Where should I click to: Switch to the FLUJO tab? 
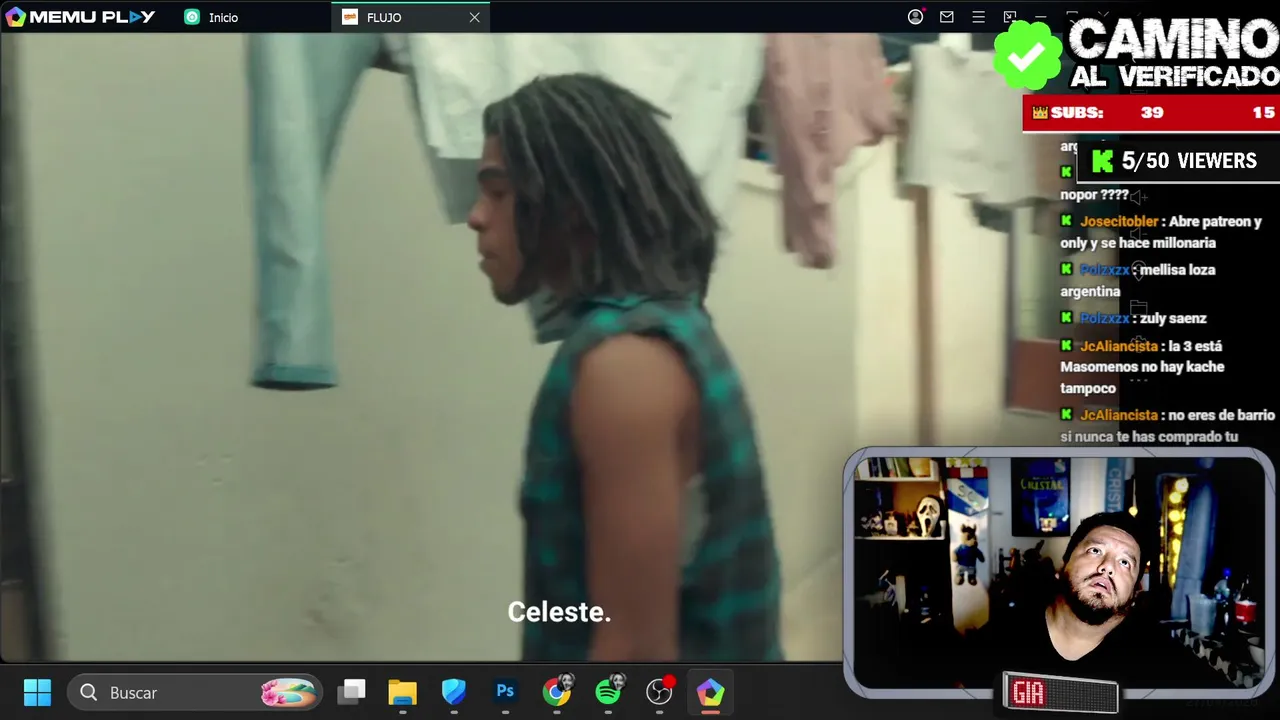(410, 17)
